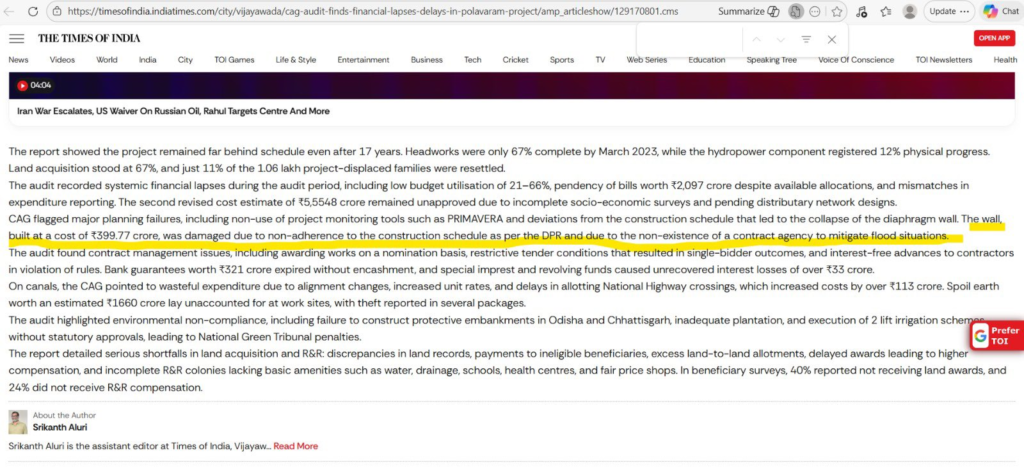The height and width of the screenshot is (467, 1024).
Task: Open Copilot Chat in the toolbar
Action: [1000, 11]
